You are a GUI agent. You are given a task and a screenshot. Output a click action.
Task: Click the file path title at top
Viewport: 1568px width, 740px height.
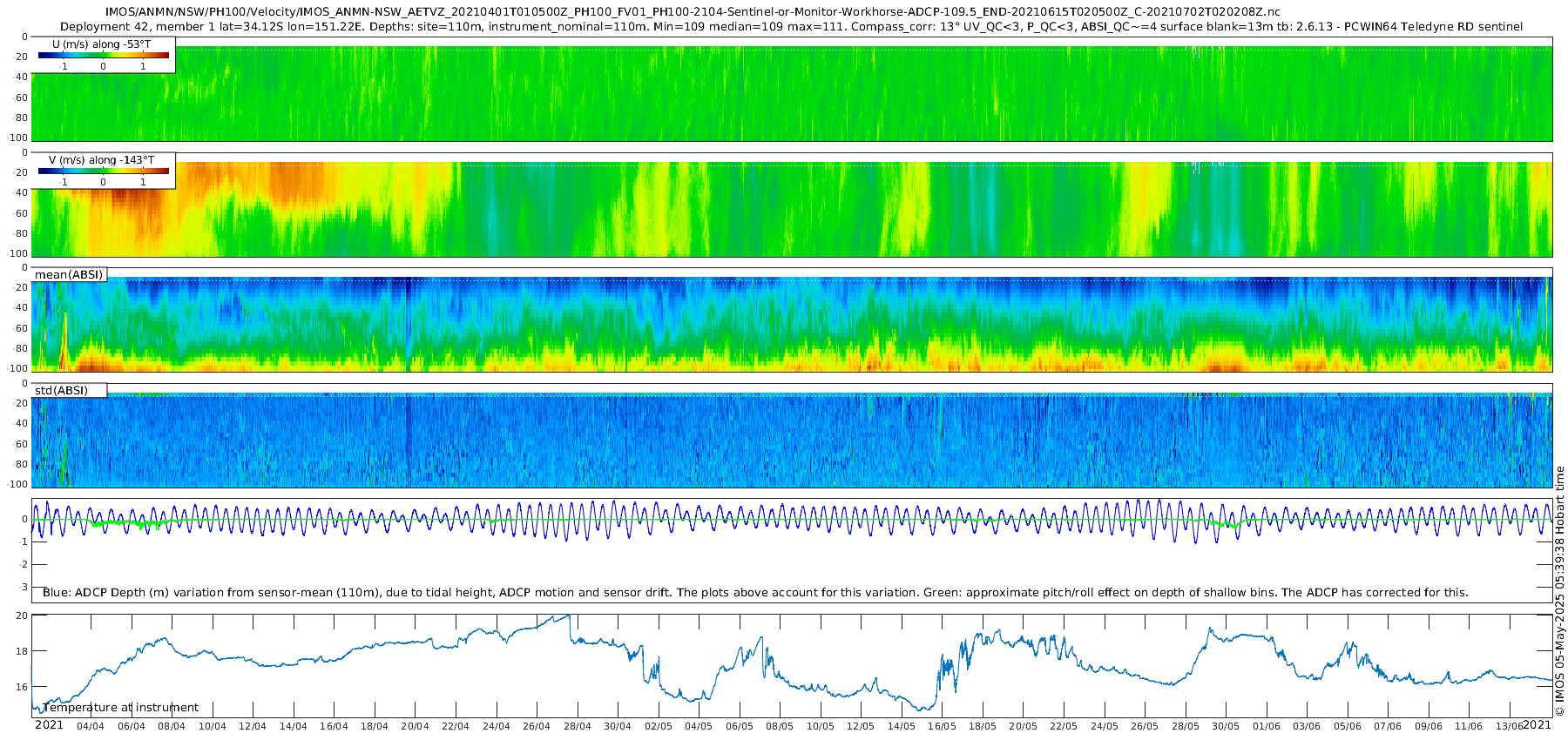coord(693,12)
